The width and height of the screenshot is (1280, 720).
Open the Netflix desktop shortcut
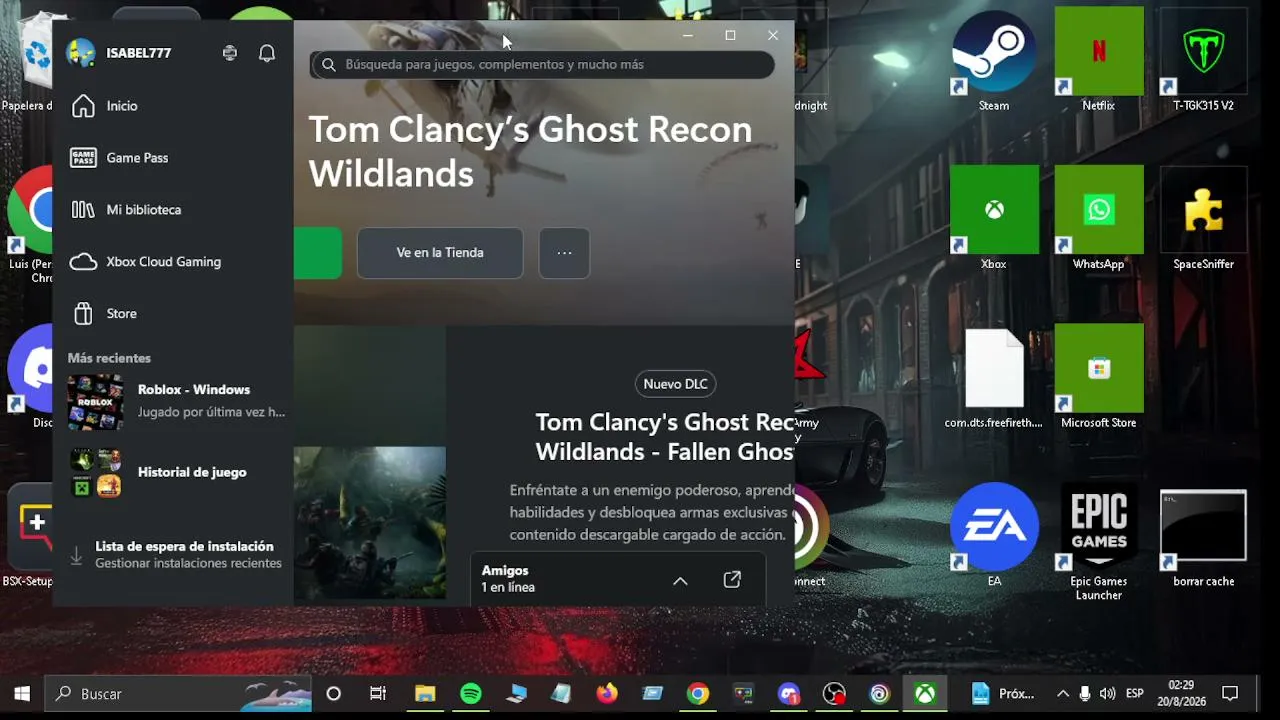(1098, 61)
